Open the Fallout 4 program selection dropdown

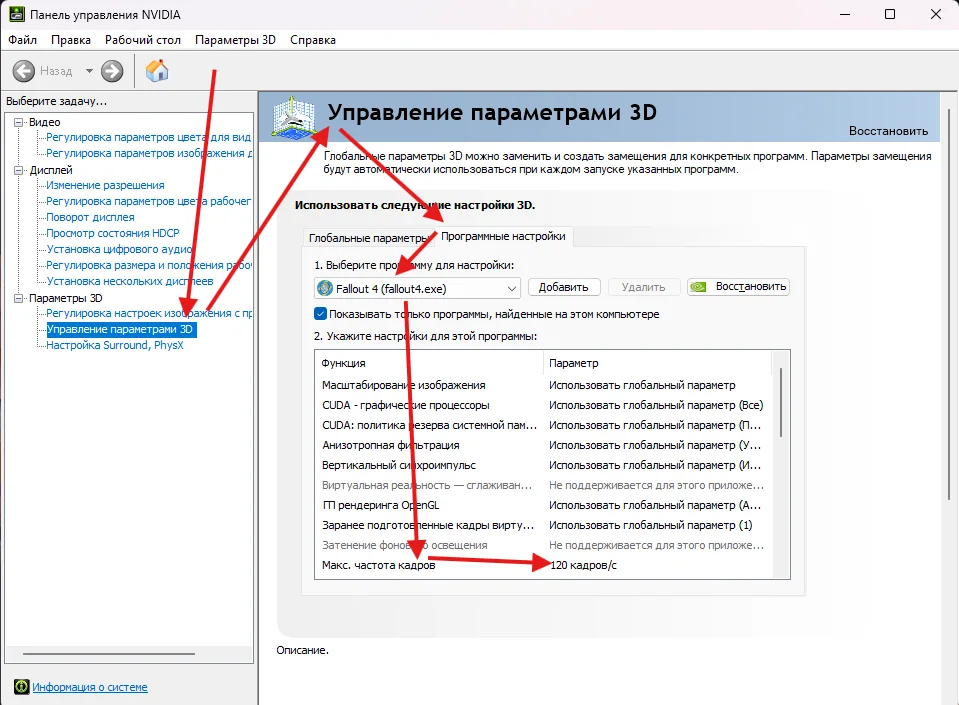pos(512,288)
